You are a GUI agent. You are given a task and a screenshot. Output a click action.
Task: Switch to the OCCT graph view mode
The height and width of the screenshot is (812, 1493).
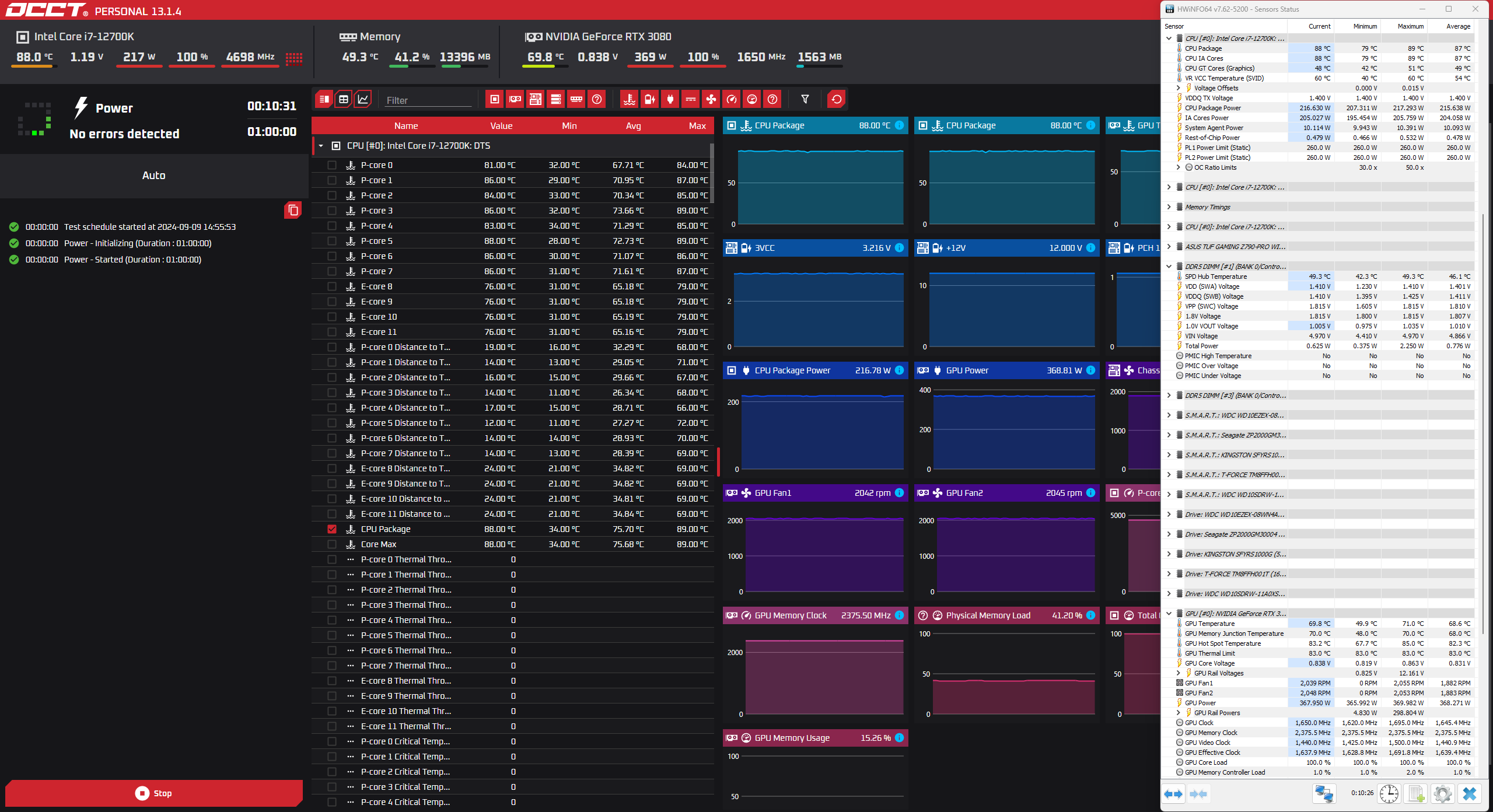(363, 99)
